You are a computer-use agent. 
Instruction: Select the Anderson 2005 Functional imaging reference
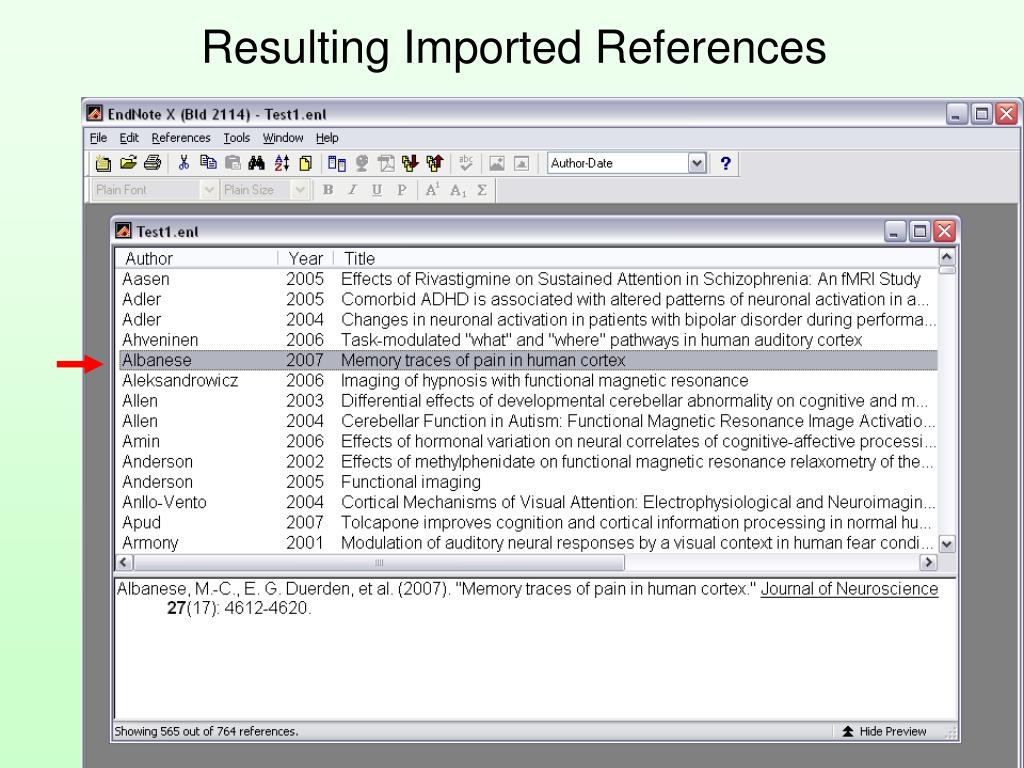coord(528,482)
